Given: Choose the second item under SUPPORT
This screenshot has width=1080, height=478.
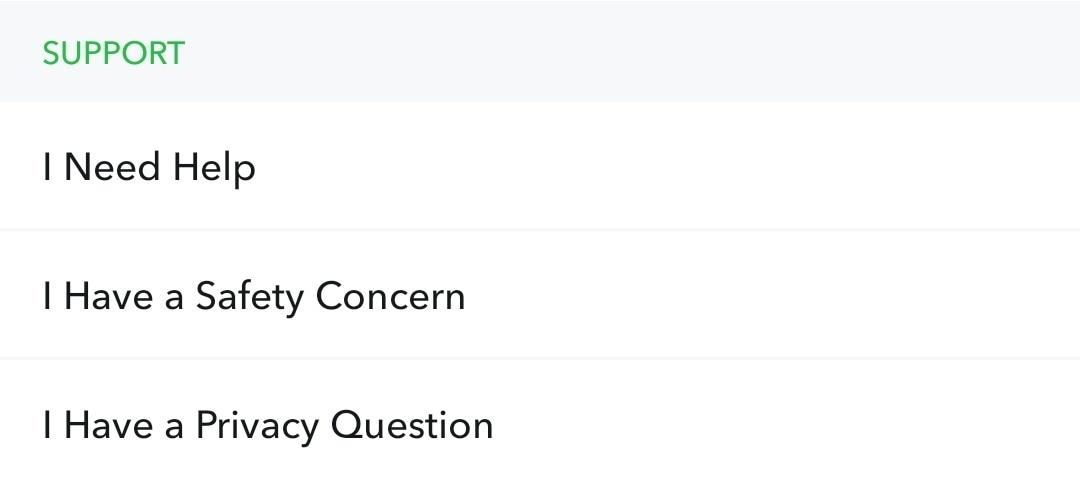Looking at the screenshot, I should click(x=254, y=296).
